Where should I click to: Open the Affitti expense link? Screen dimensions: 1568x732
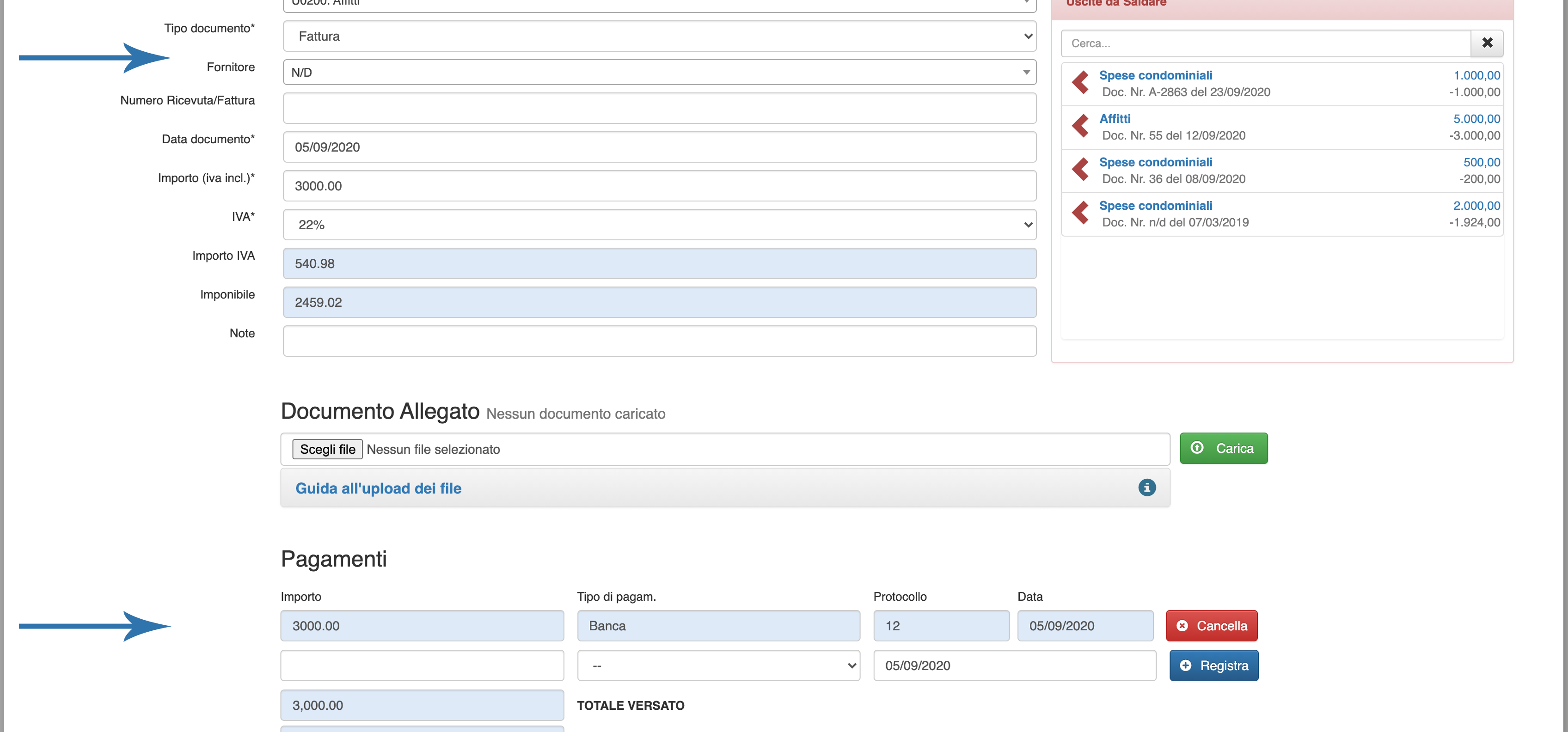1115,119
